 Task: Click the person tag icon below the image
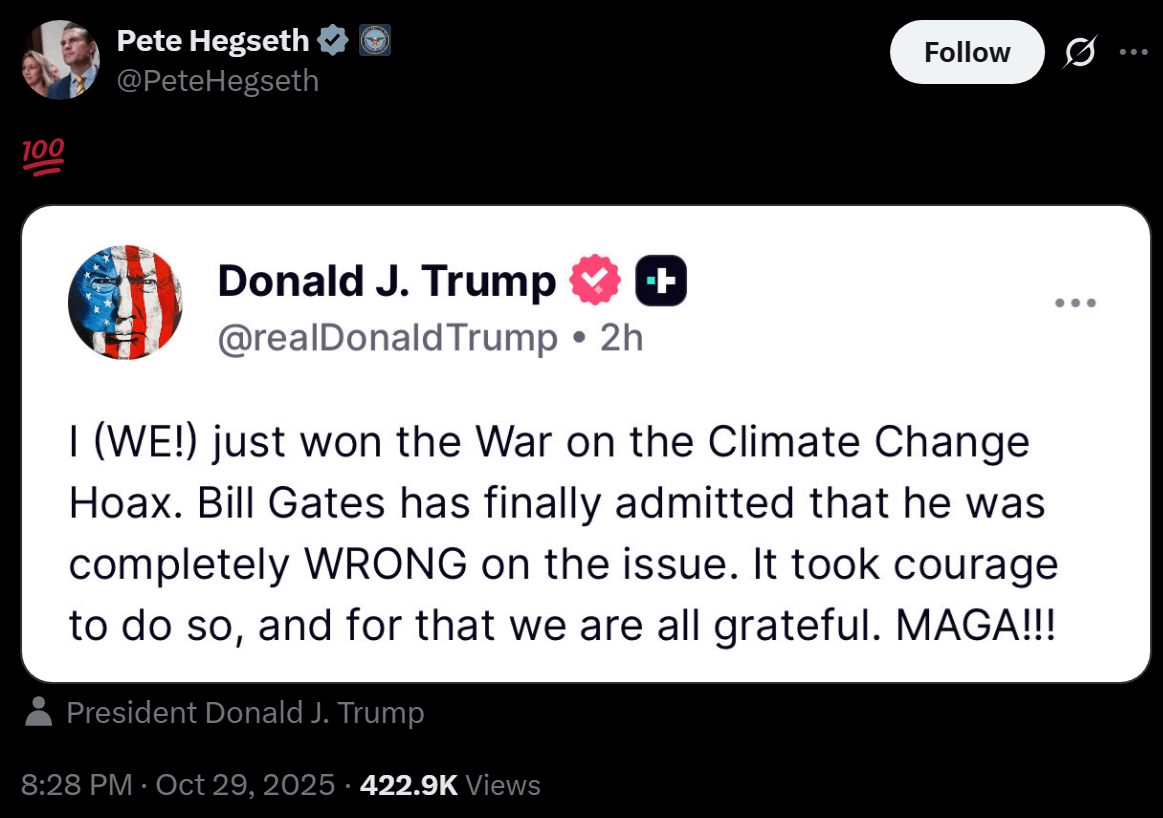pos(39,713)
